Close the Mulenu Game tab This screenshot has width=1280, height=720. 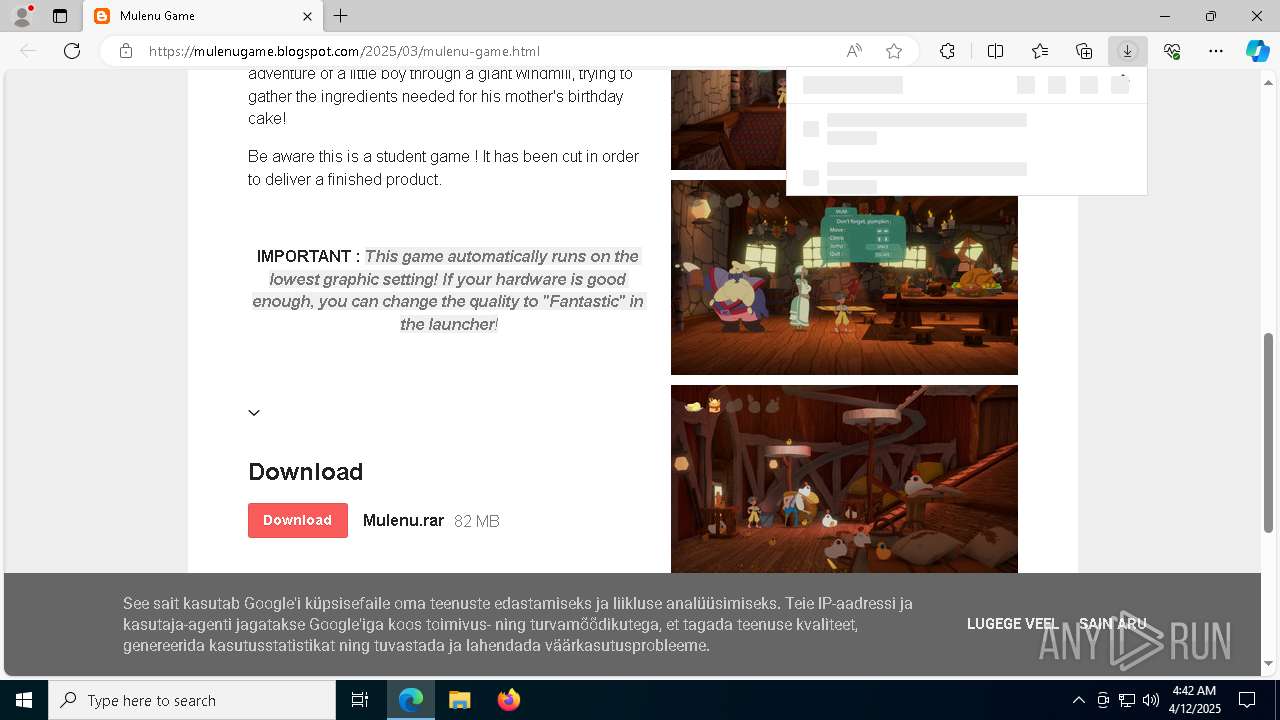[x=308, y=16]
